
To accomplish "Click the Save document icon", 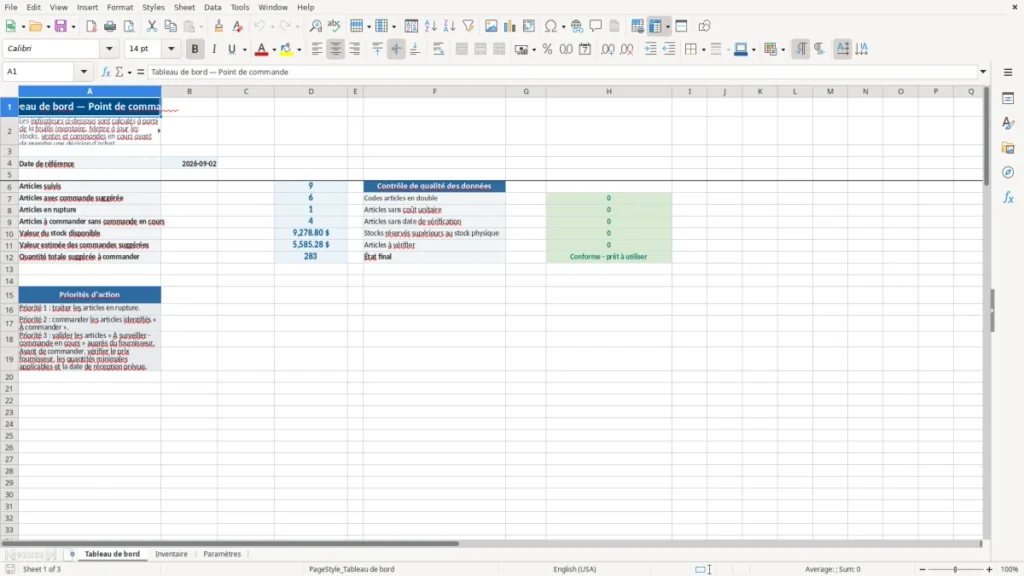I will point(61,26).
